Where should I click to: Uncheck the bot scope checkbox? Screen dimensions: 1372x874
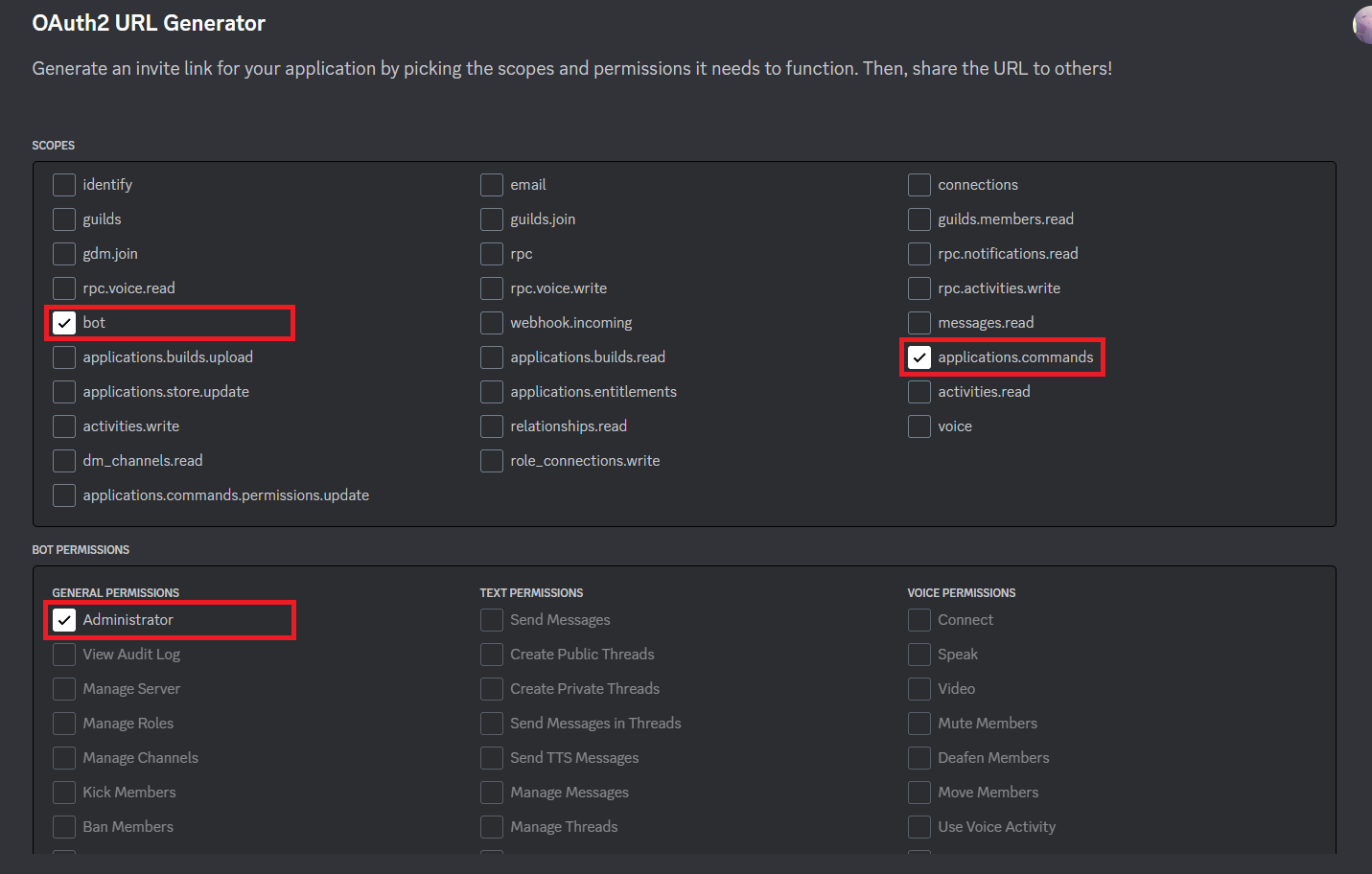pos(64,323)
